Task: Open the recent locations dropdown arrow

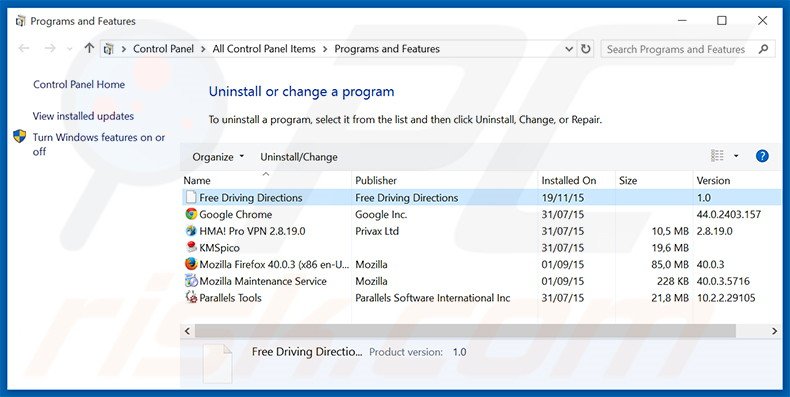Action: pyautogui.click(x=70, y=49)
